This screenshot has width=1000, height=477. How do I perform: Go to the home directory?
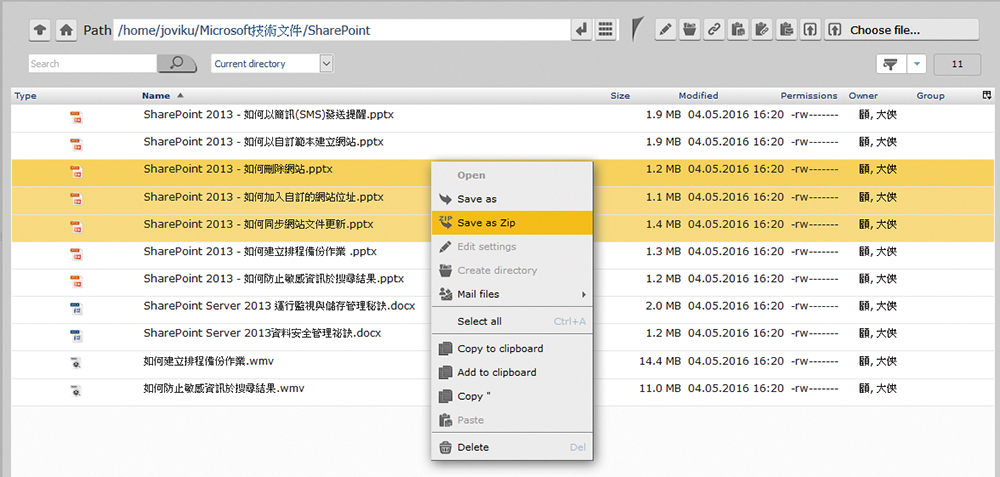click(x=66, y=30)
